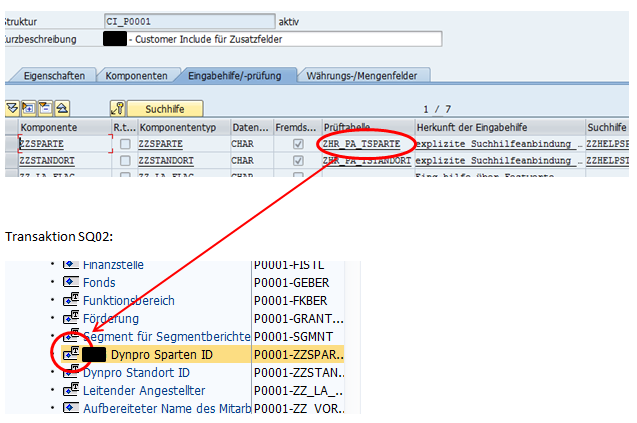Click the icon beside Leitender Angestellter
This screenshot has width=637, height=423.
point(70,390)
